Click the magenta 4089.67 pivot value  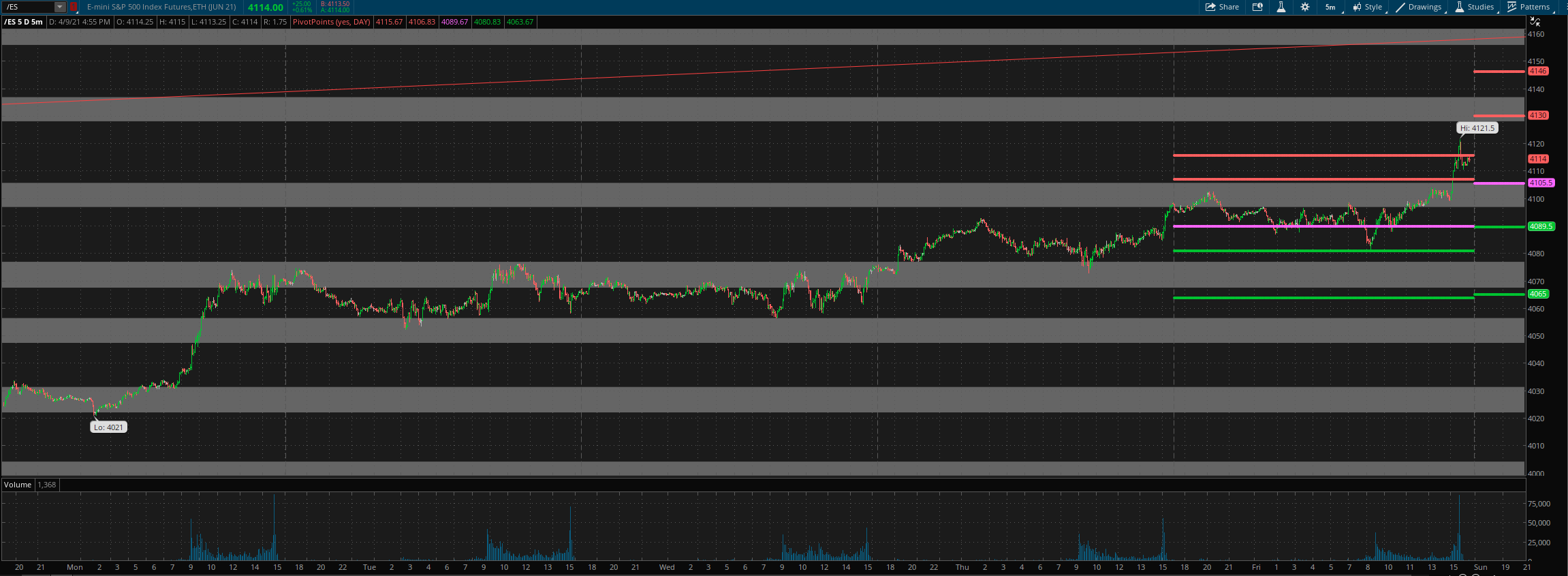click(455, 22)
